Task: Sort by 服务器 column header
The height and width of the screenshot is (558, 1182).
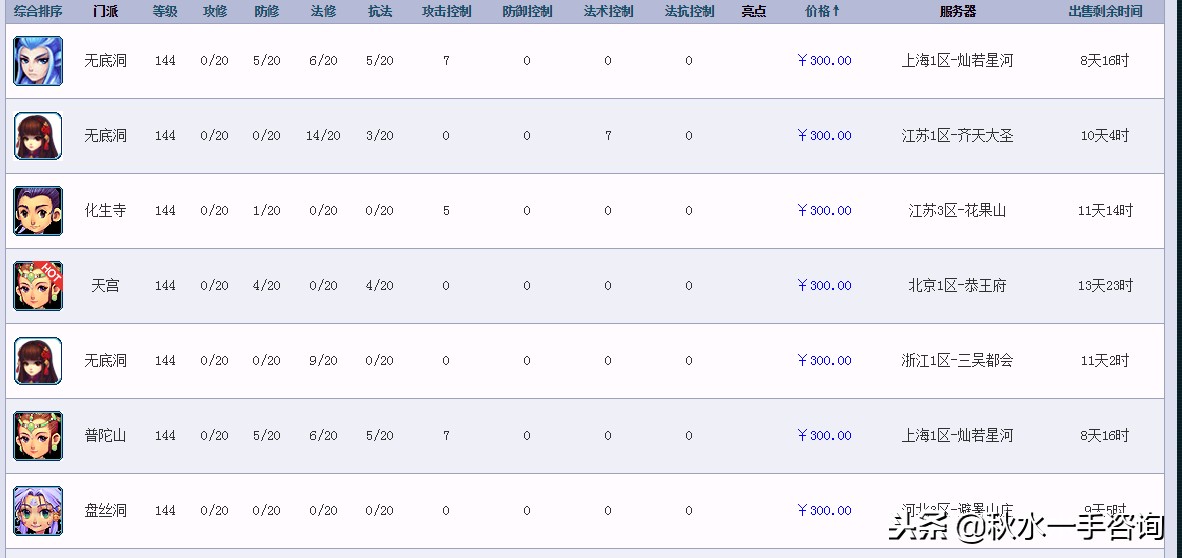Action: click(x=957, y=12)
